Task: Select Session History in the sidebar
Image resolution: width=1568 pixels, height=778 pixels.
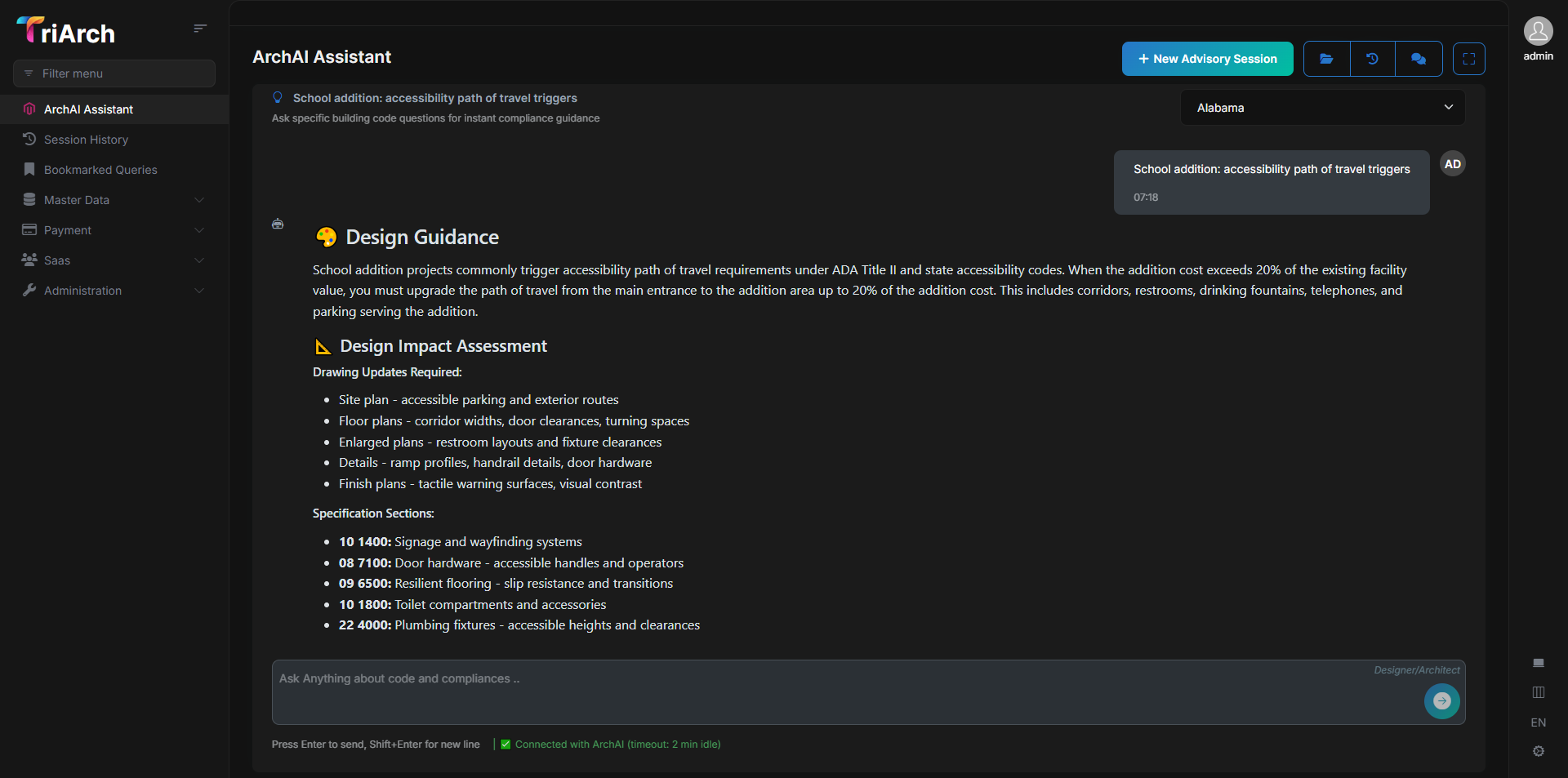Action: tap(84, 139)
